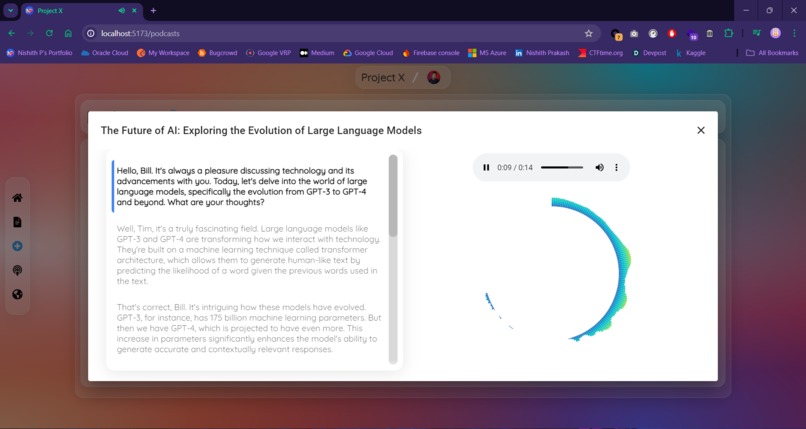This screenshot has width=806, height=429.
Task: Open the extension with purple 10 badge
Action: coord(691,34)
